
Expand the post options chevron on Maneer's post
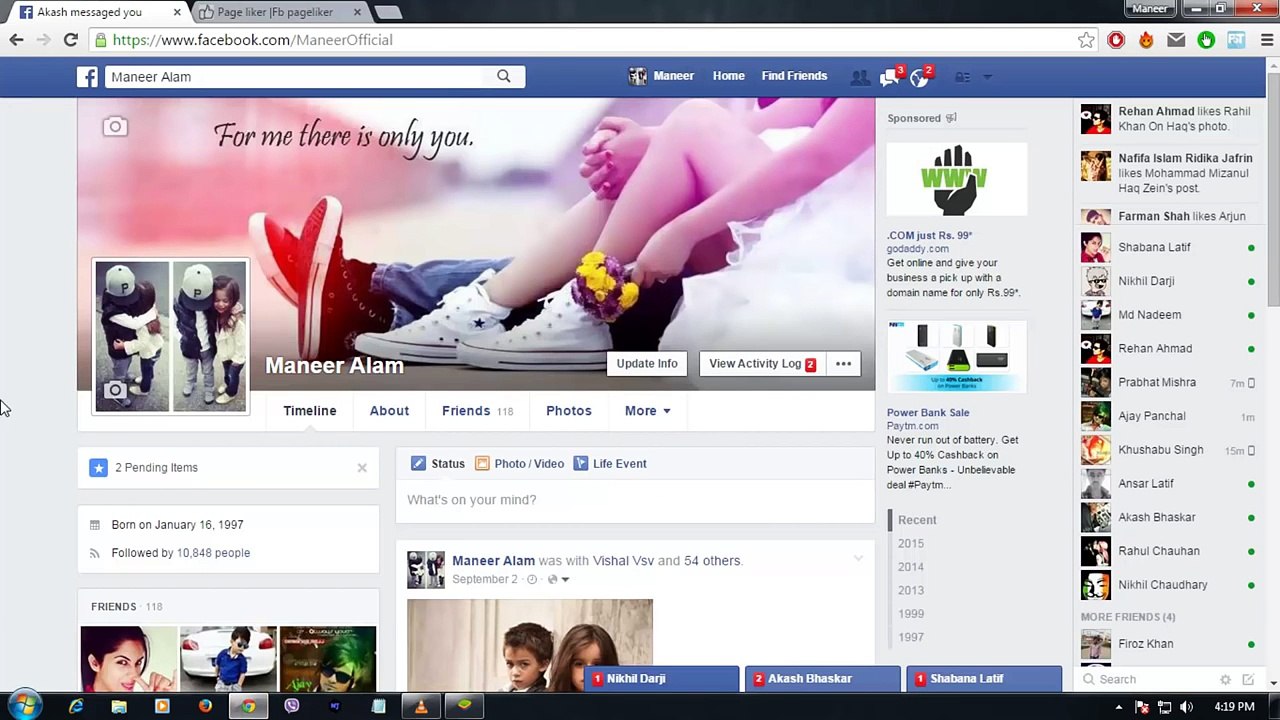(858, 560)
